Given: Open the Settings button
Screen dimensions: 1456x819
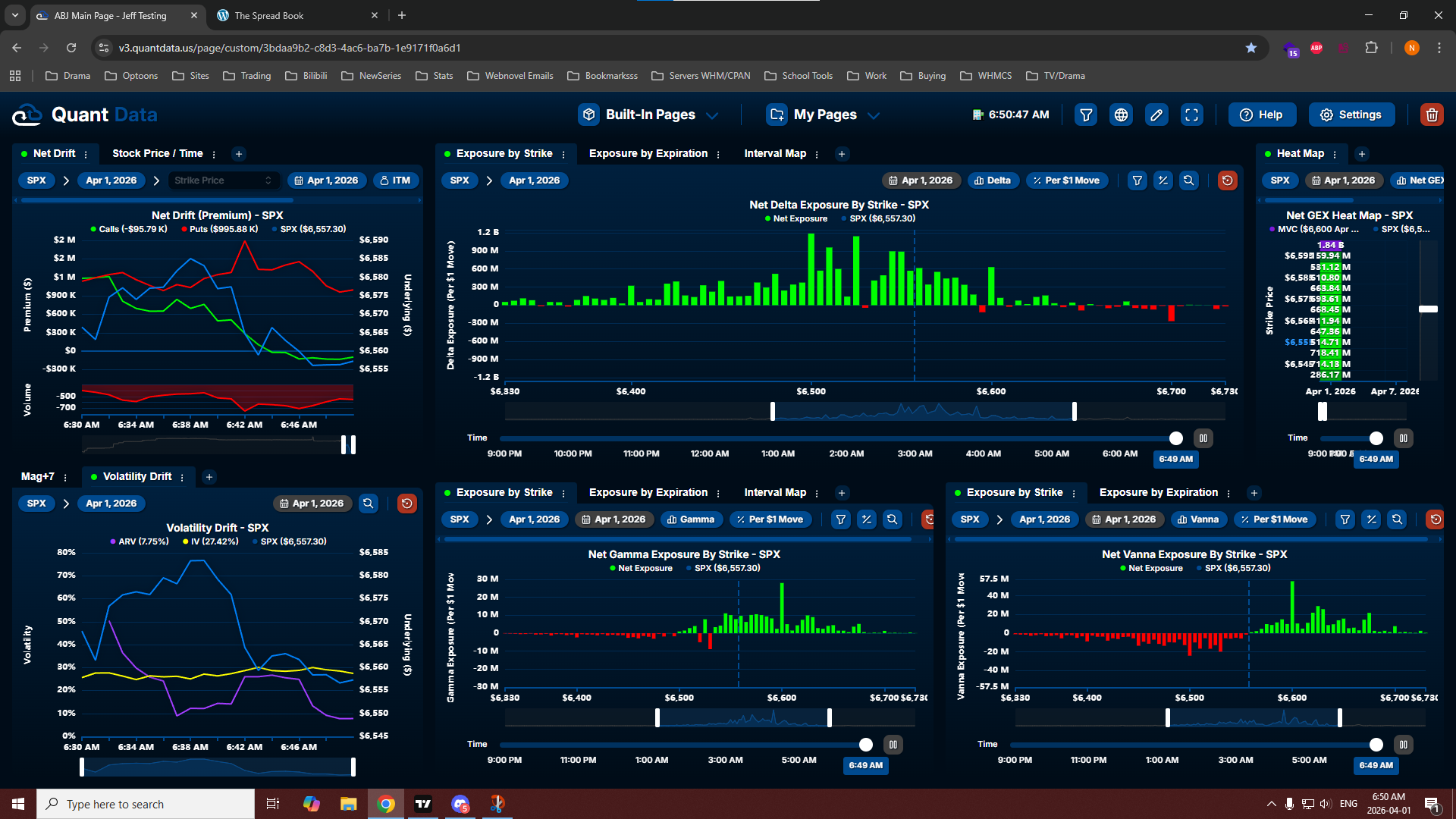Looking at the screenshot, I should click(1351, 115).
